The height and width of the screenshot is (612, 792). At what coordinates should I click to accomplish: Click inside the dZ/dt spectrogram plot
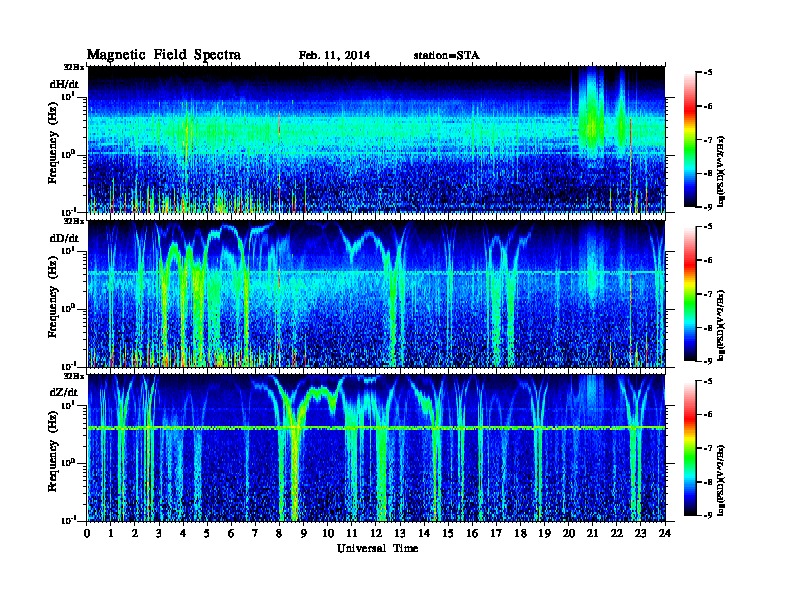(376, 448)
